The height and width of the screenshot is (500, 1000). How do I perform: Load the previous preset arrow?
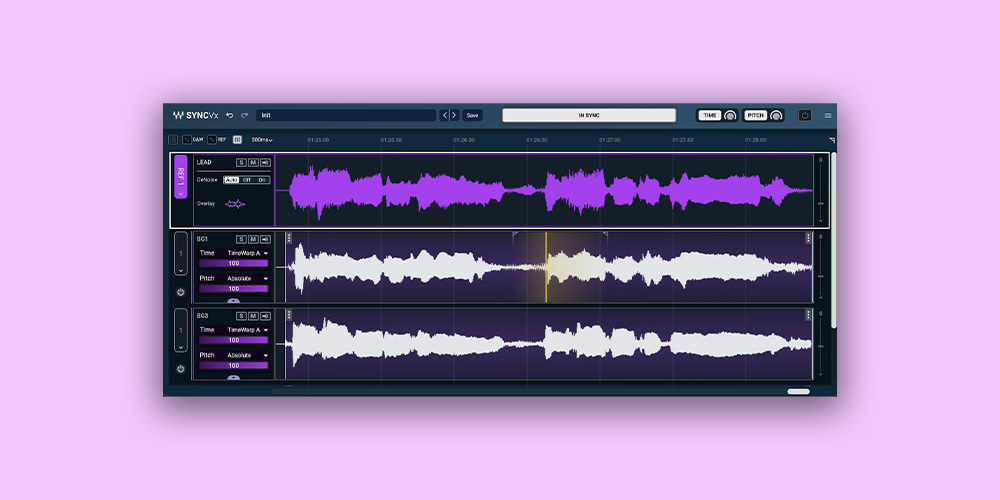pos(445,115)
